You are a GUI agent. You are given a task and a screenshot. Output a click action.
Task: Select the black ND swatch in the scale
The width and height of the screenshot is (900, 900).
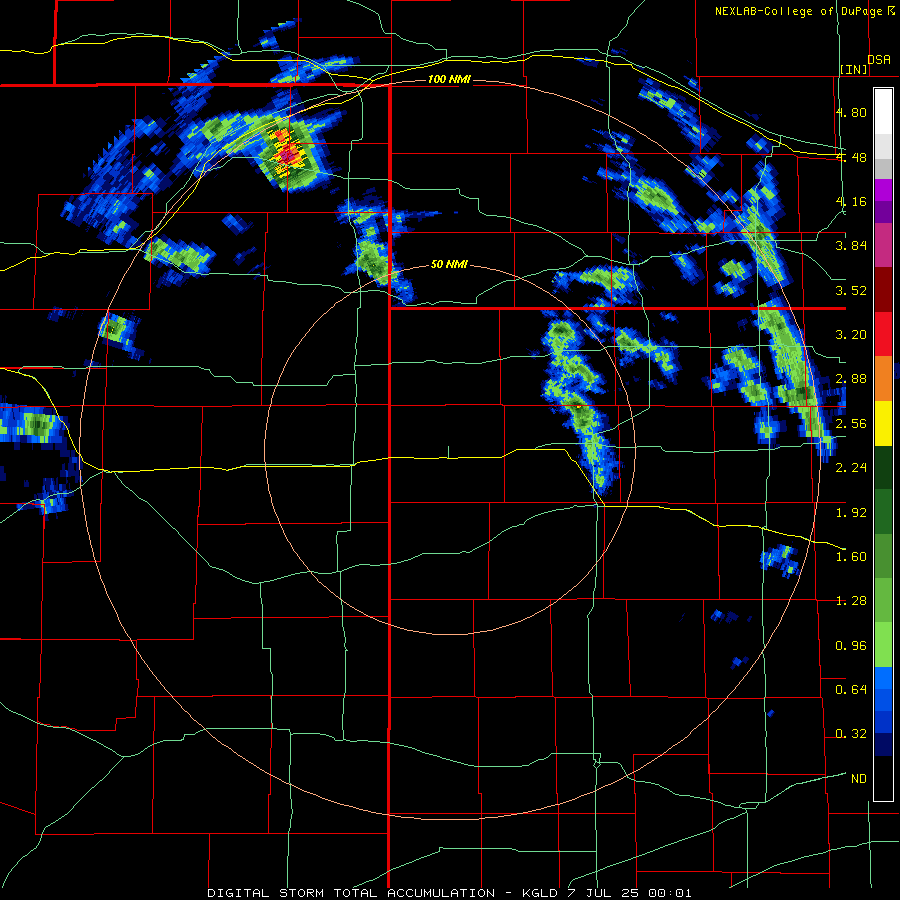[883, 779]
